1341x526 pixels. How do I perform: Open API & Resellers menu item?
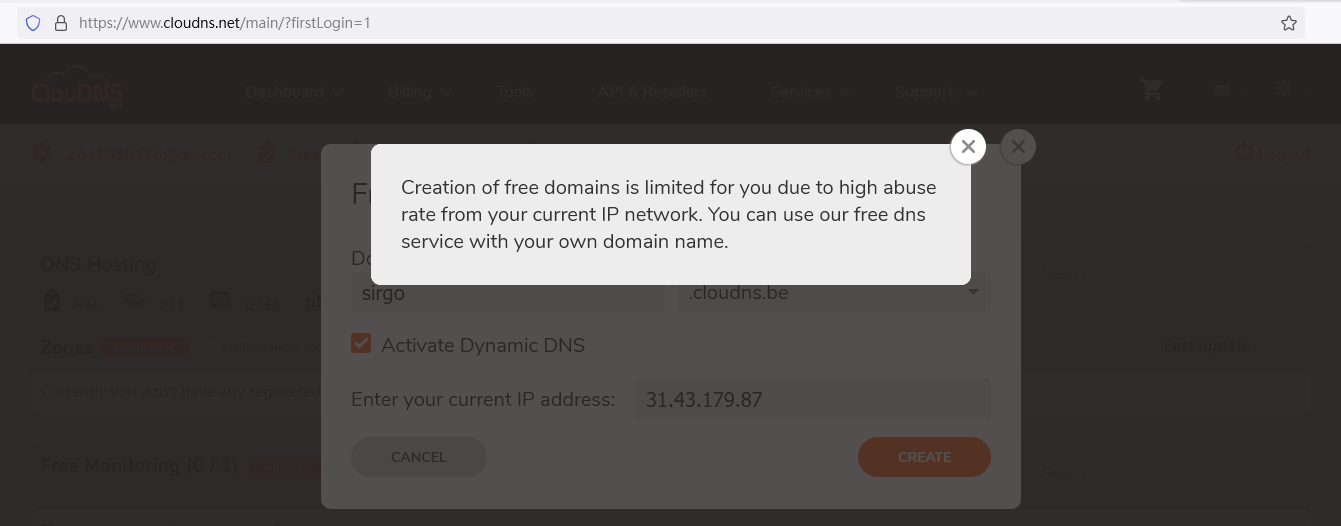[x=652, y=92]
